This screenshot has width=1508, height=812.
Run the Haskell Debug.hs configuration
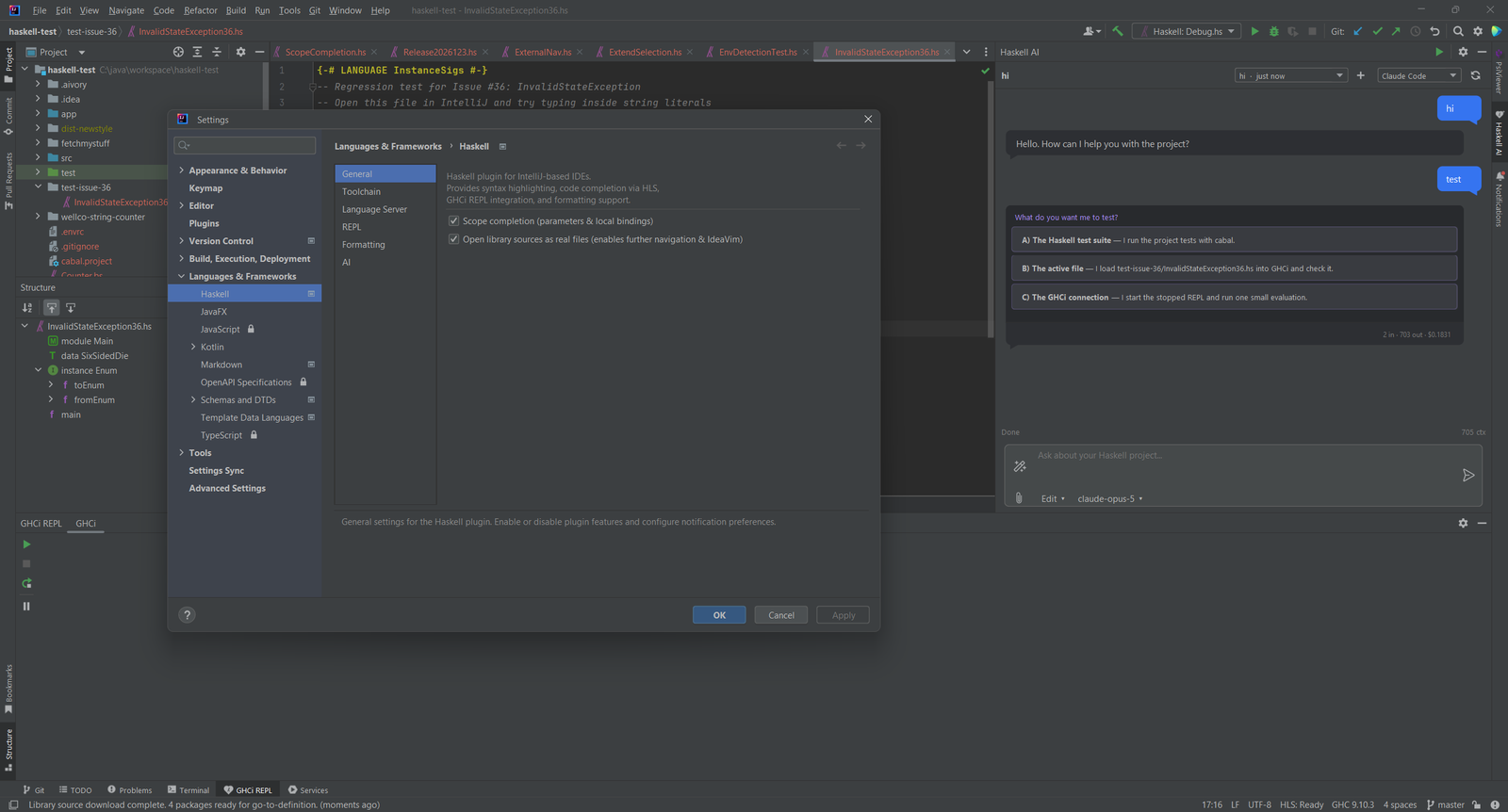(1254, 31)
